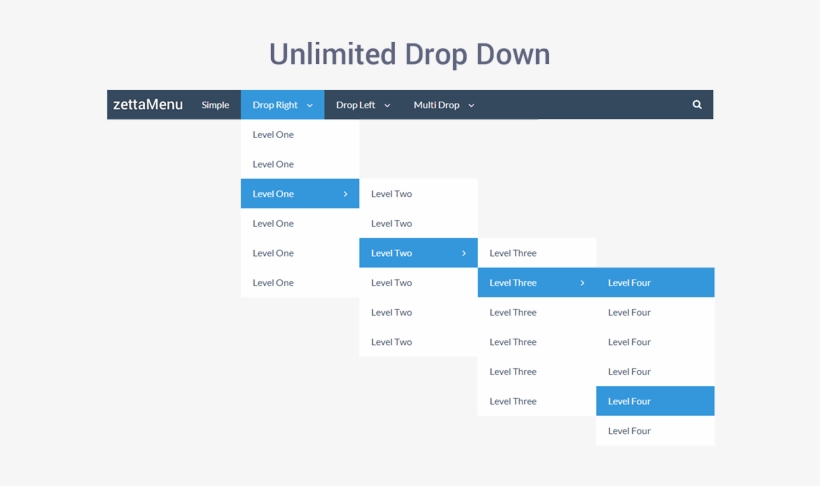Viewport: 820px width, 486px height.
Task: Click the zettaMenu logo
Action: click(148, 105)
